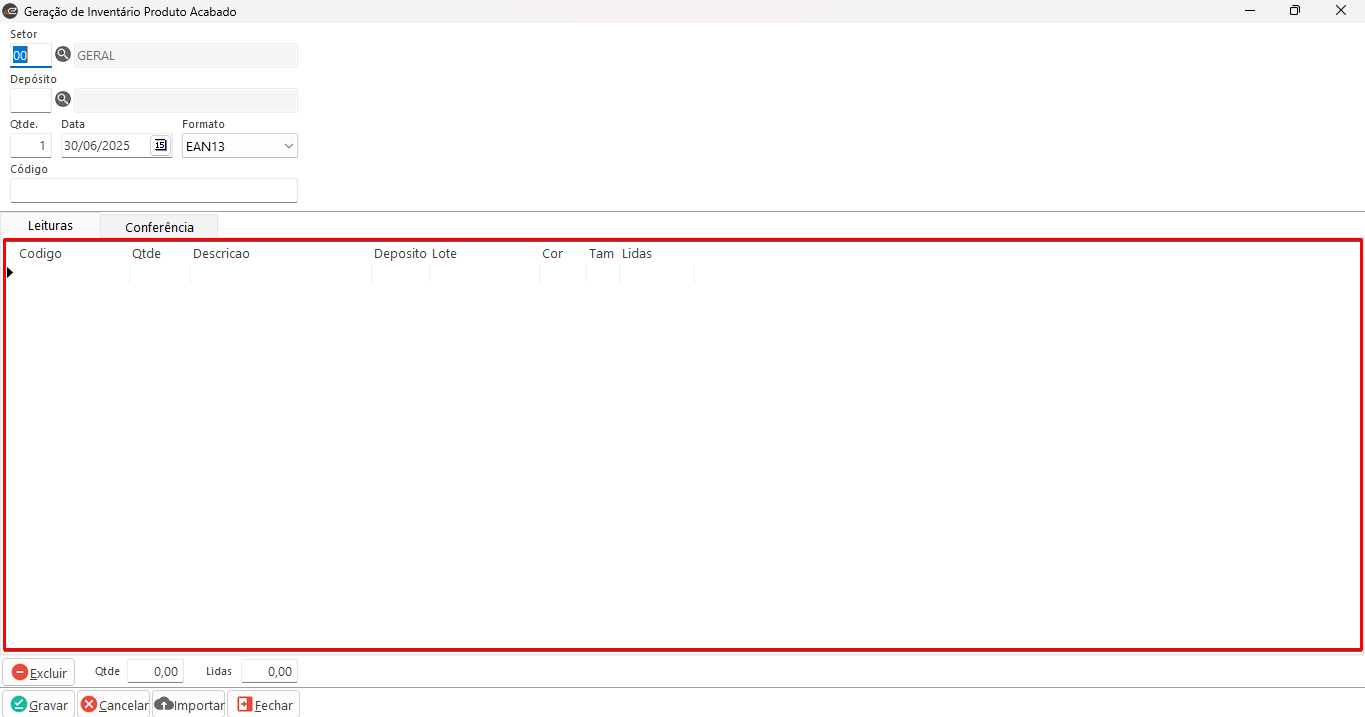Click the Lidas total field at bottom
Image resolution: width=1365 pixels, height=717 pixels.
(269, 672)
